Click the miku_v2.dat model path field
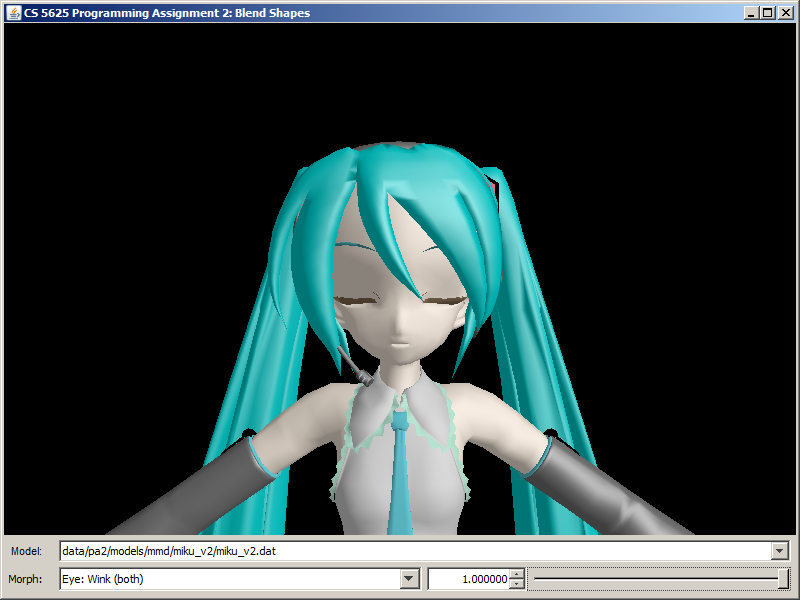 pos(410,551)
